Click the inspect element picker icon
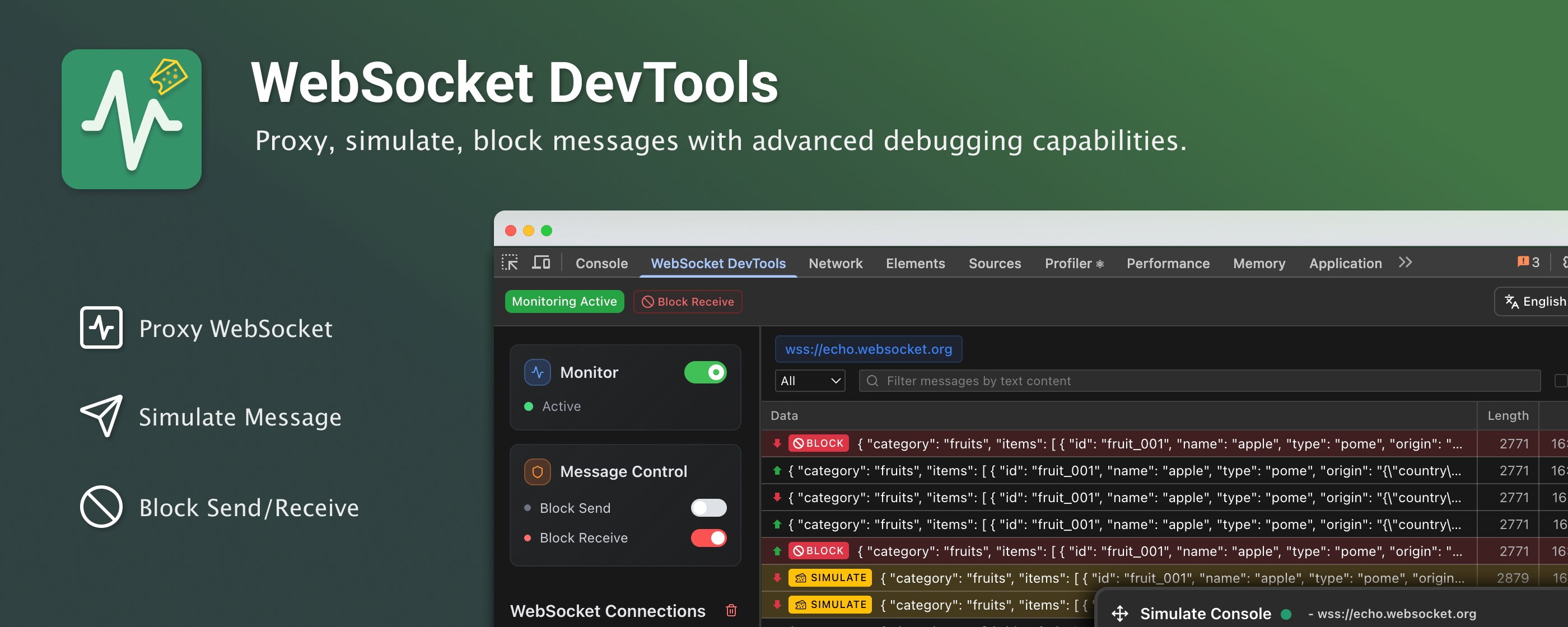The height and width of the screenshot is (627, 1568). [x=510, y=263]
